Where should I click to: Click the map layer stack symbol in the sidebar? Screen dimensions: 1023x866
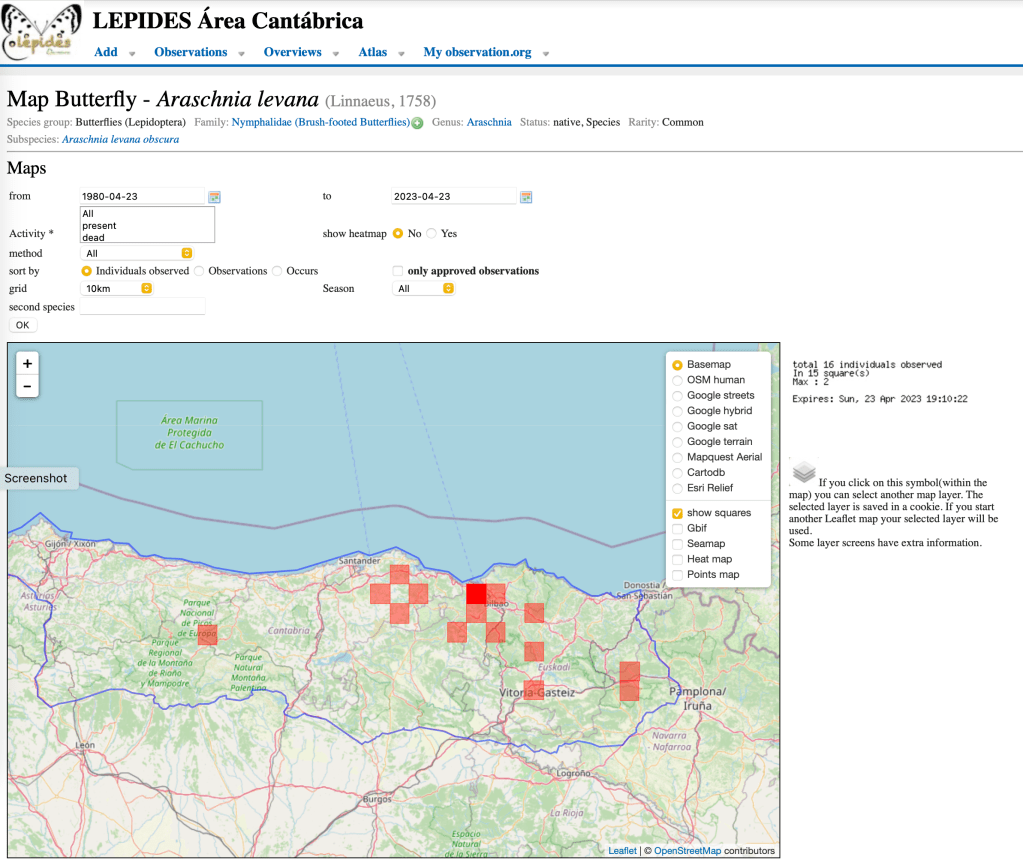(803, 470)
